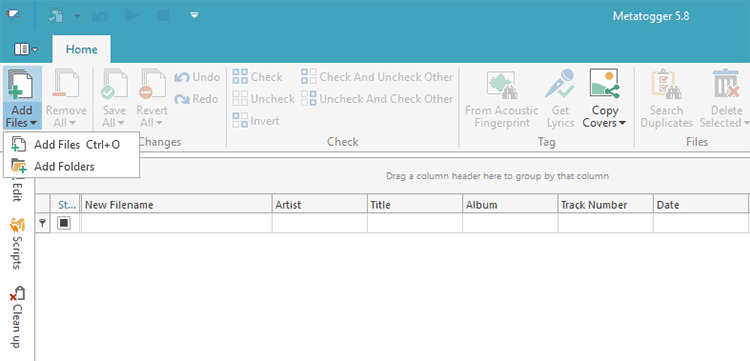The image size is (750, 361).
Task: Click the Remove All icon
Action: [x=66, y=85]
